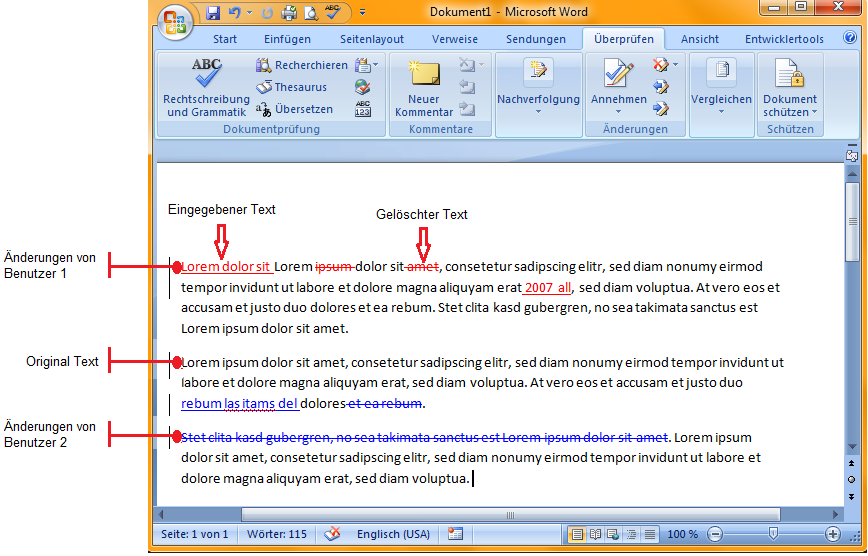Click the Previous Comment icon

pos(467,87)
